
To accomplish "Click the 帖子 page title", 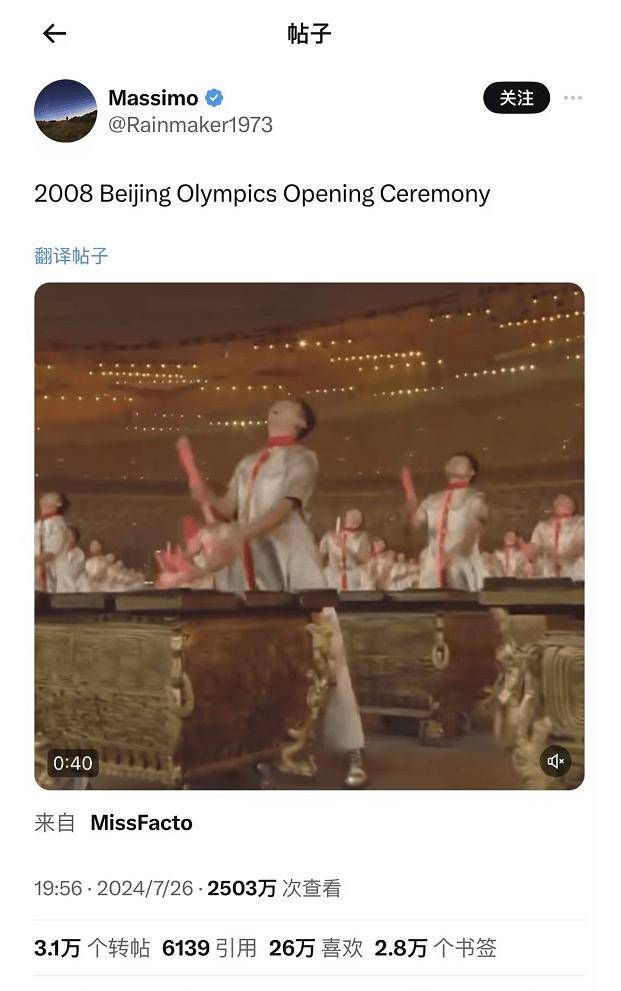I will point(309,33).
